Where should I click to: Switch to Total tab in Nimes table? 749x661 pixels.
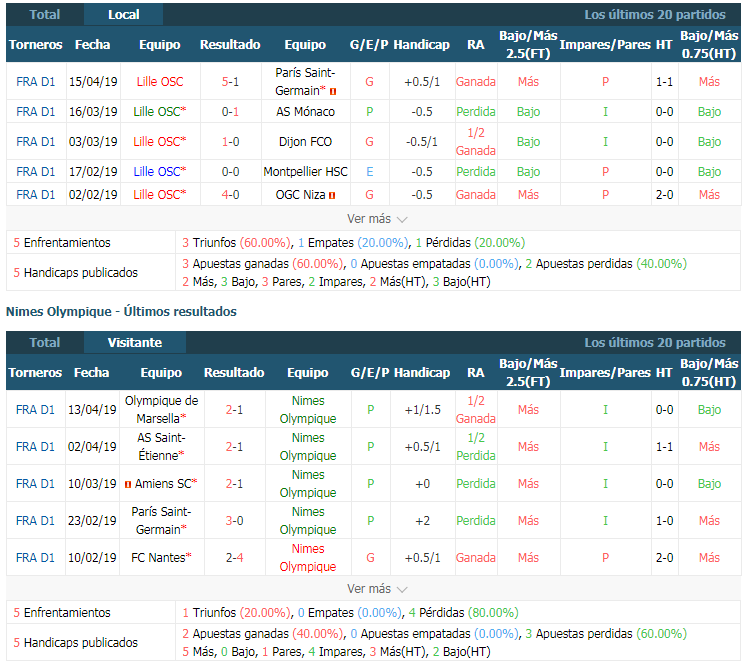44,342
